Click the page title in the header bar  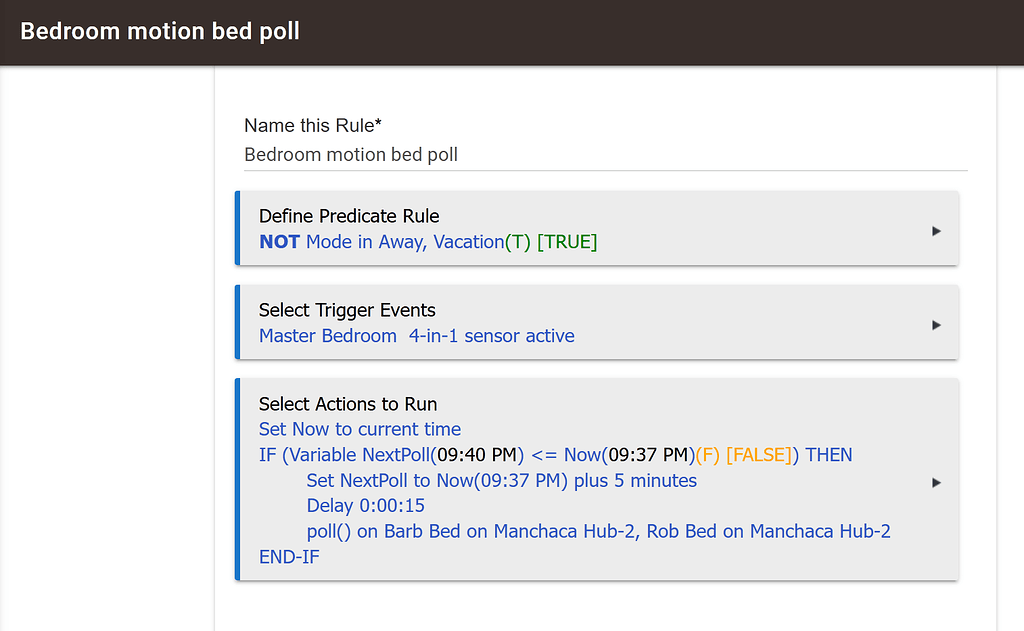point(160,31)
